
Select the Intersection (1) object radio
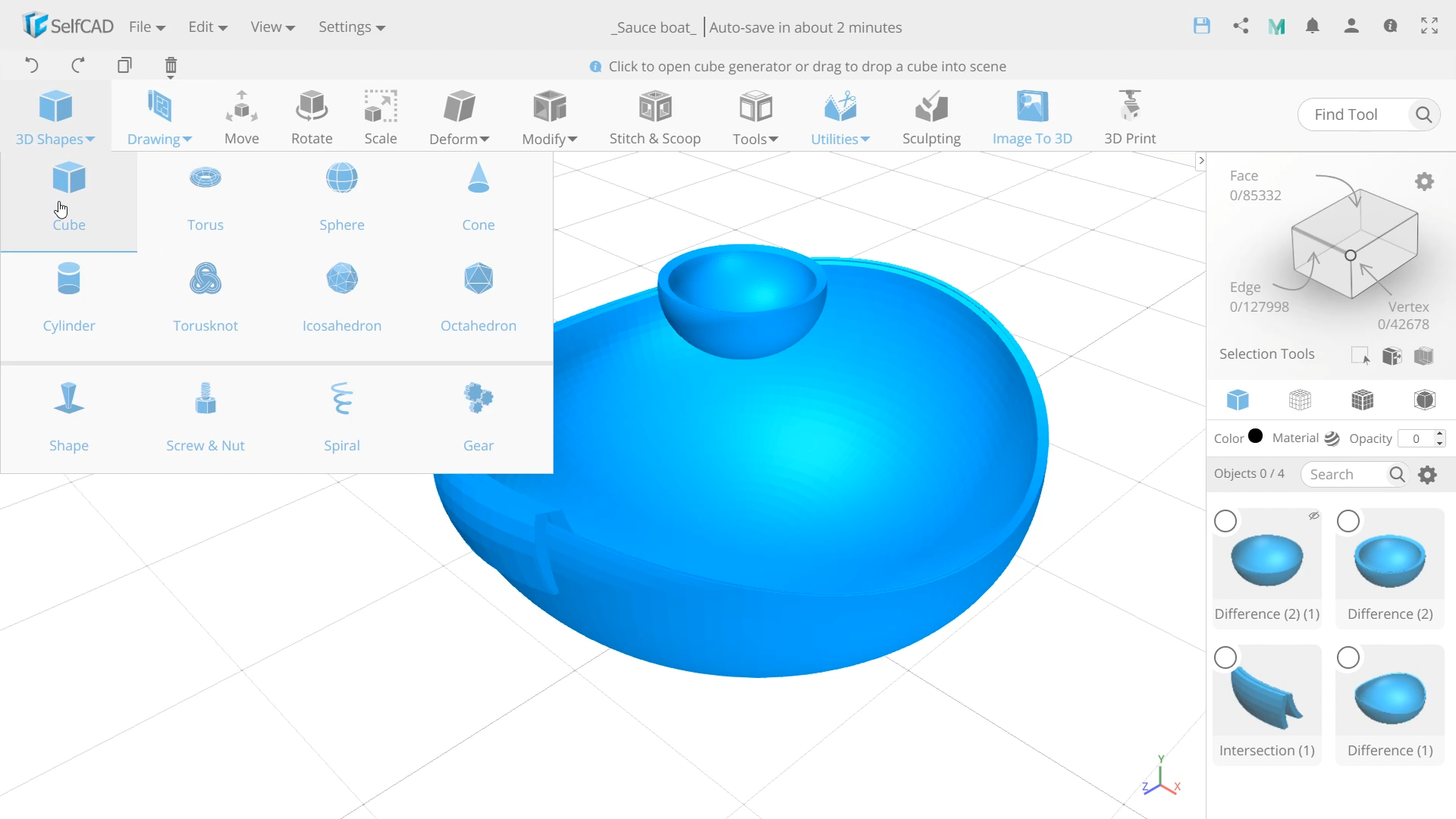click(1225, 657)
